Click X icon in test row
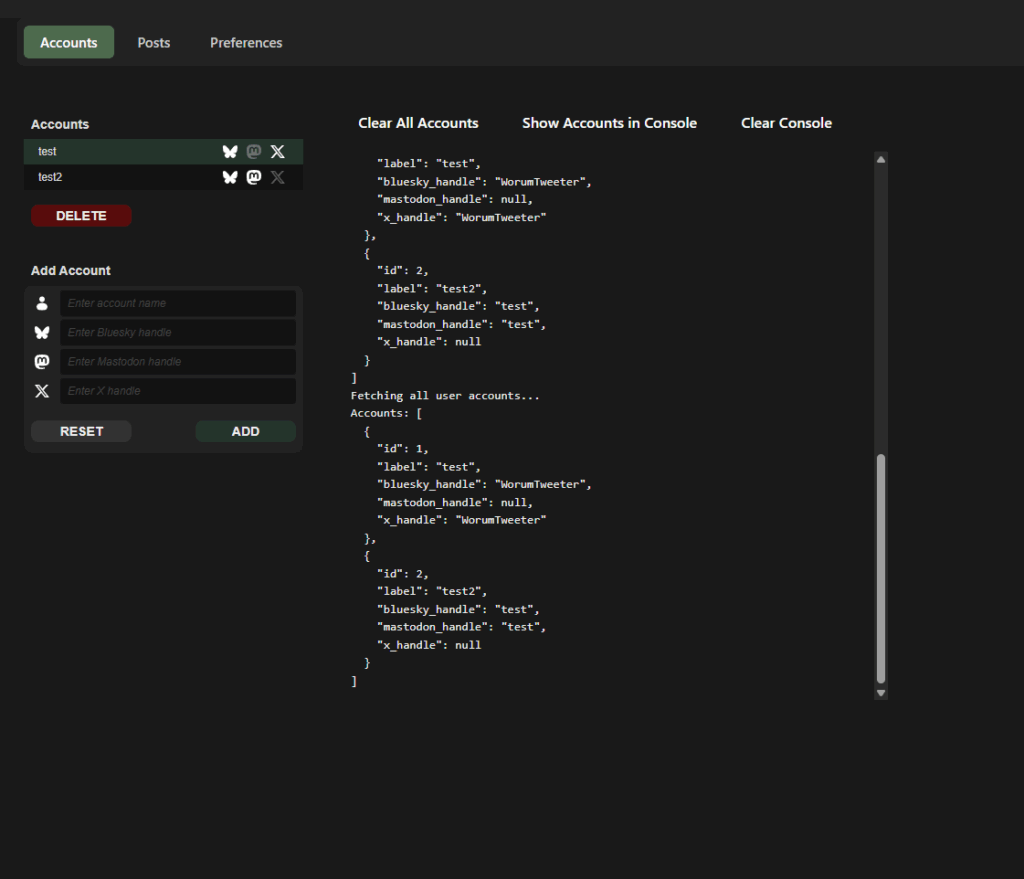 pyautogui.click(x=278, y=151)
